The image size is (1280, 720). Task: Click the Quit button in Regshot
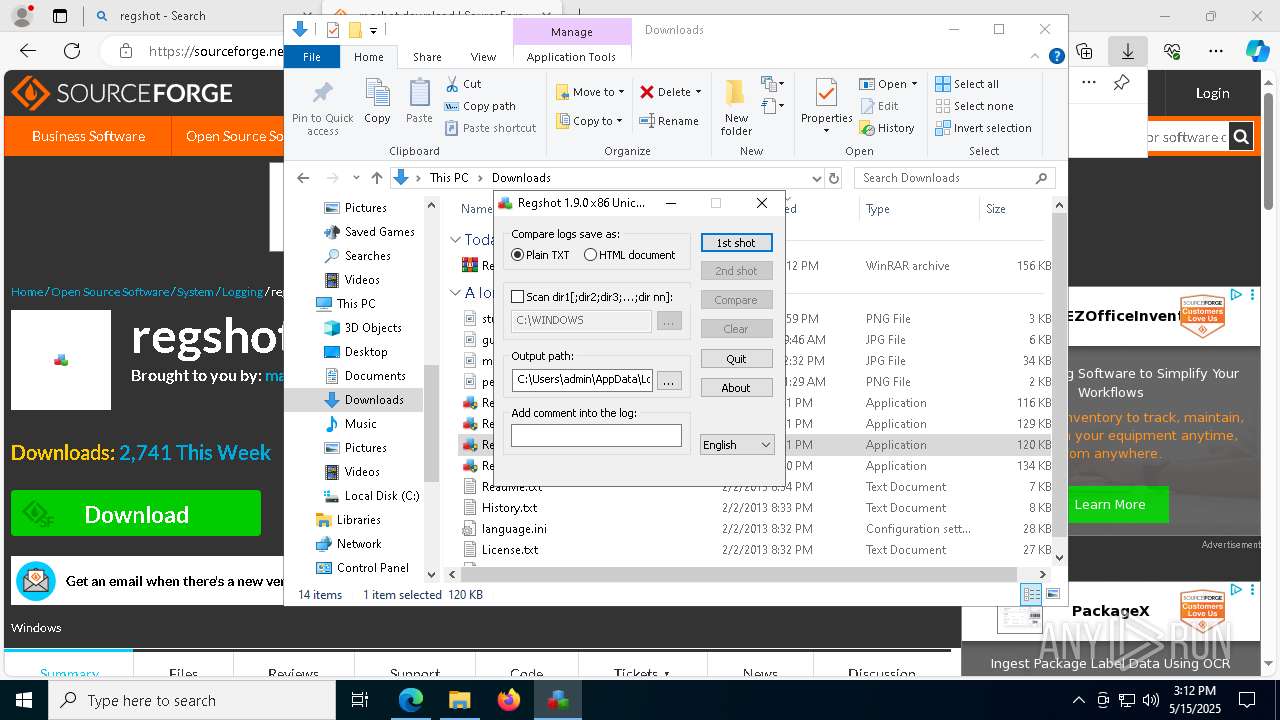(x=736, y=359)
